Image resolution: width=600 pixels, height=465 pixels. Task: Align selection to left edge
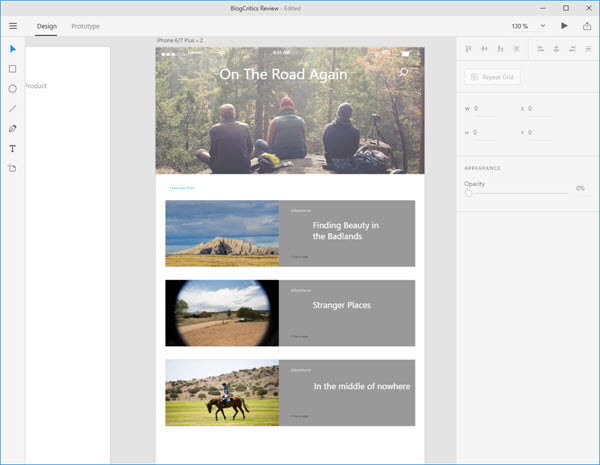[540, 49]
